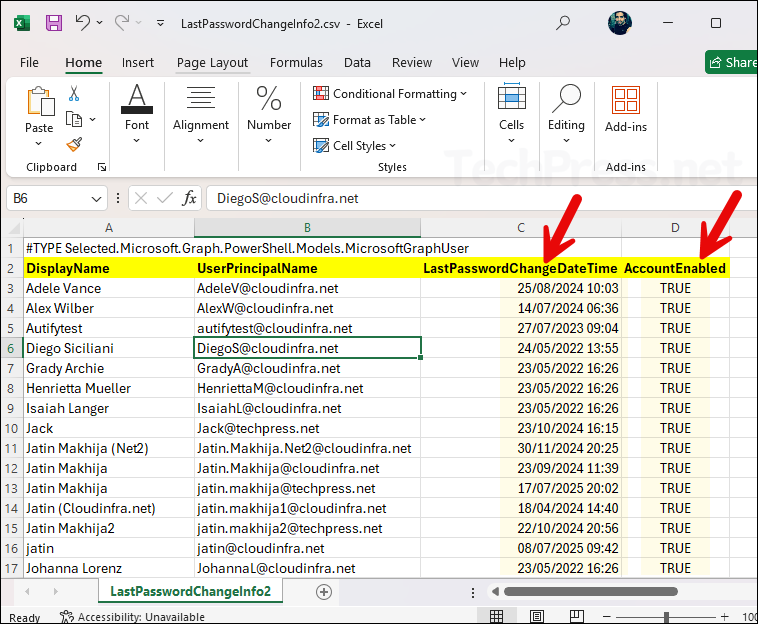Viewport: 758px width, 624px height.
Task: Click the Cancel X formula icon
Action: (x=141, y=198)
